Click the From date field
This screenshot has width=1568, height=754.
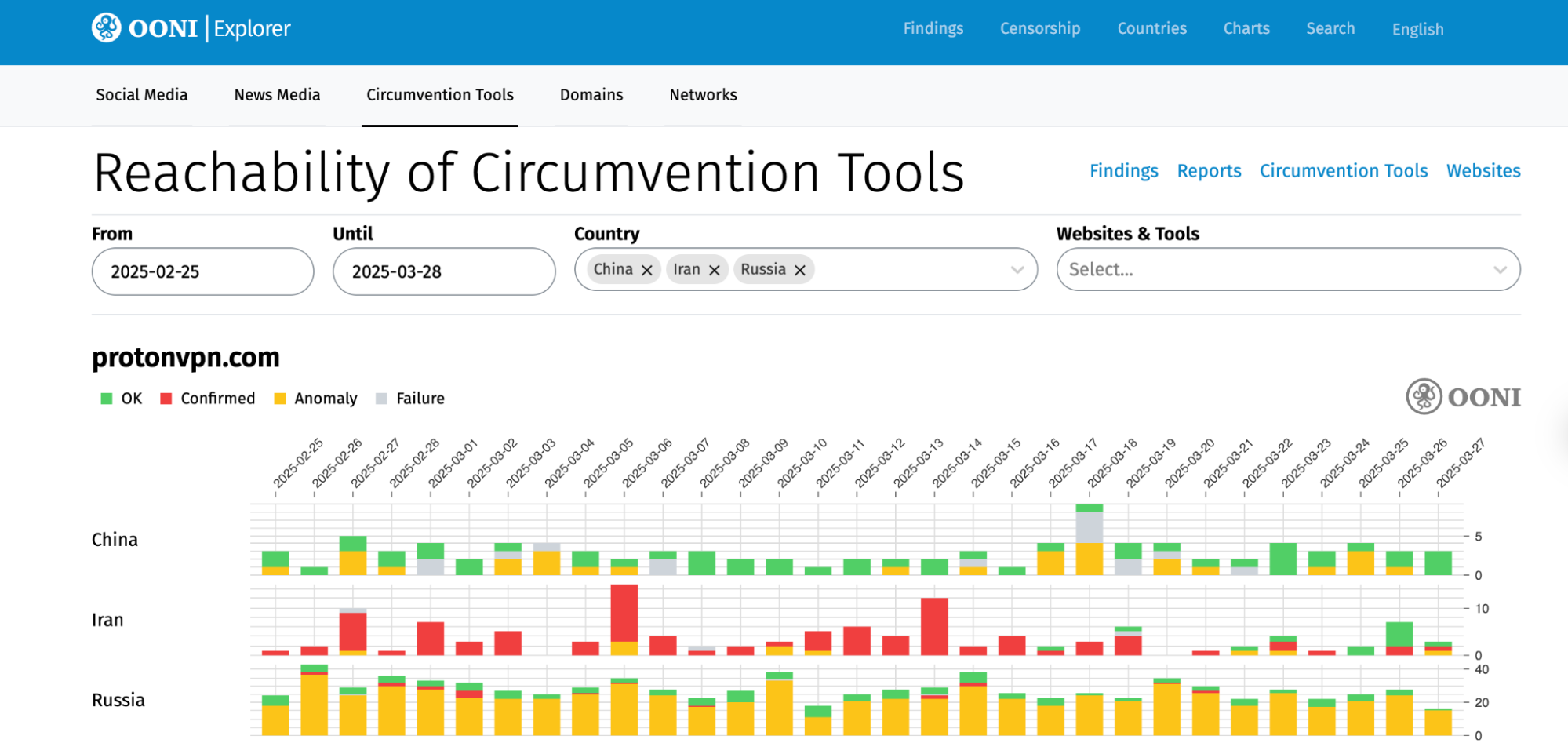click(202, 271)
